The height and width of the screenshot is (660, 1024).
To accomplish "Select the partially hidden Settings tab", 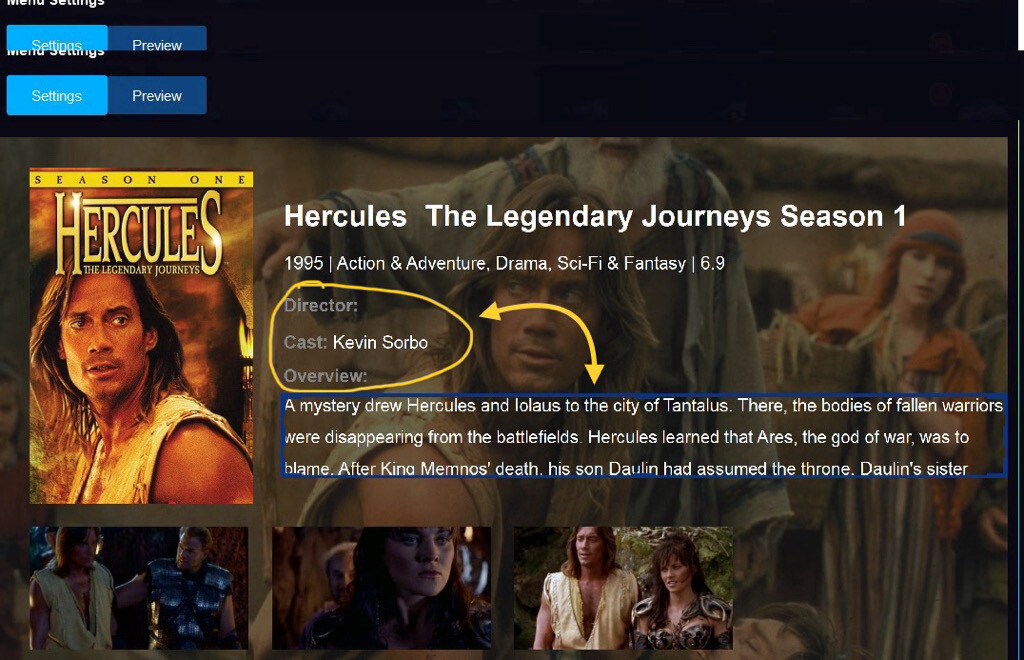I will (57, 38).
